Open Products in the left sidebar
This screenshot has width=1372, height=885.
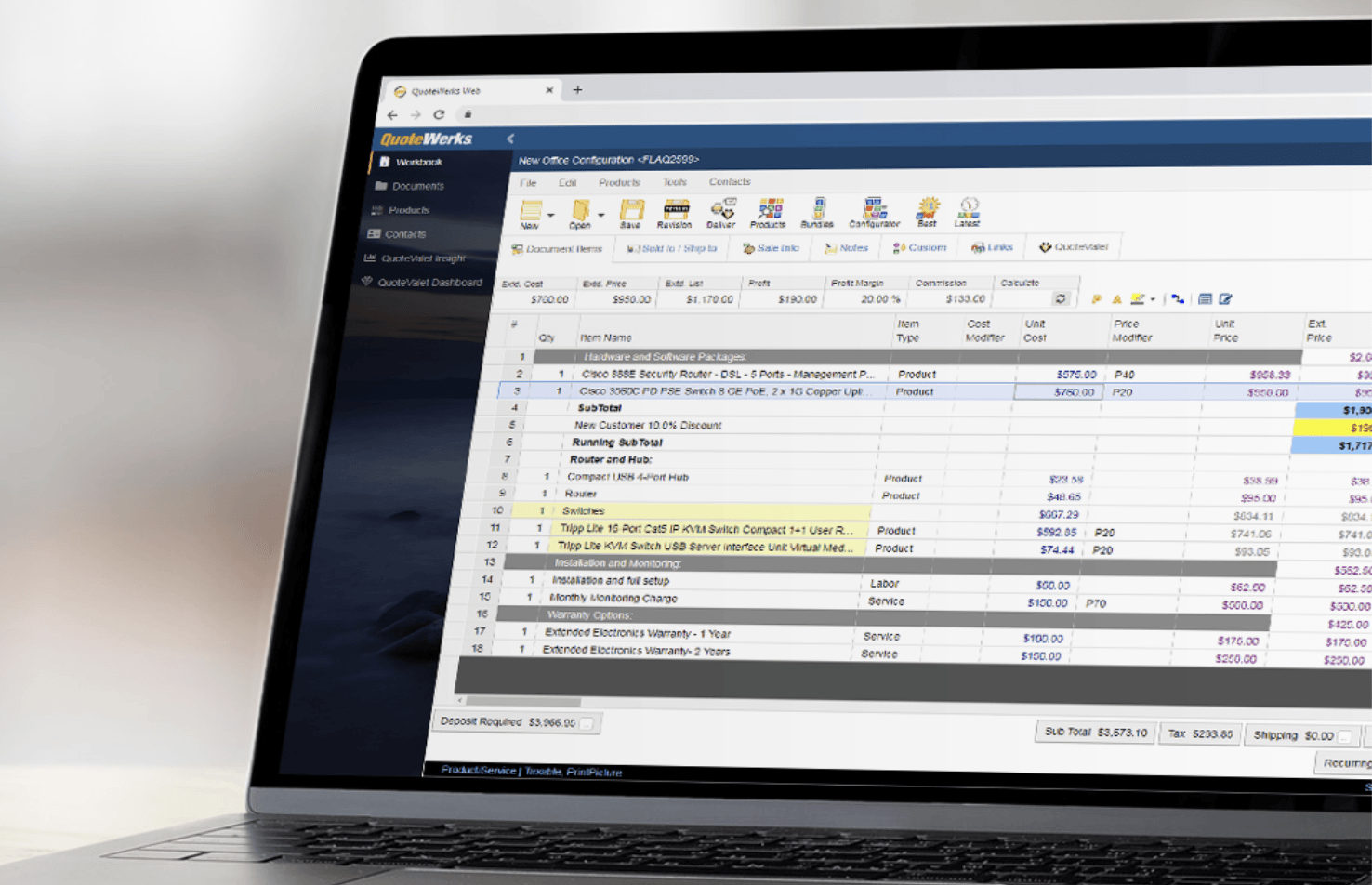[402, 210]
